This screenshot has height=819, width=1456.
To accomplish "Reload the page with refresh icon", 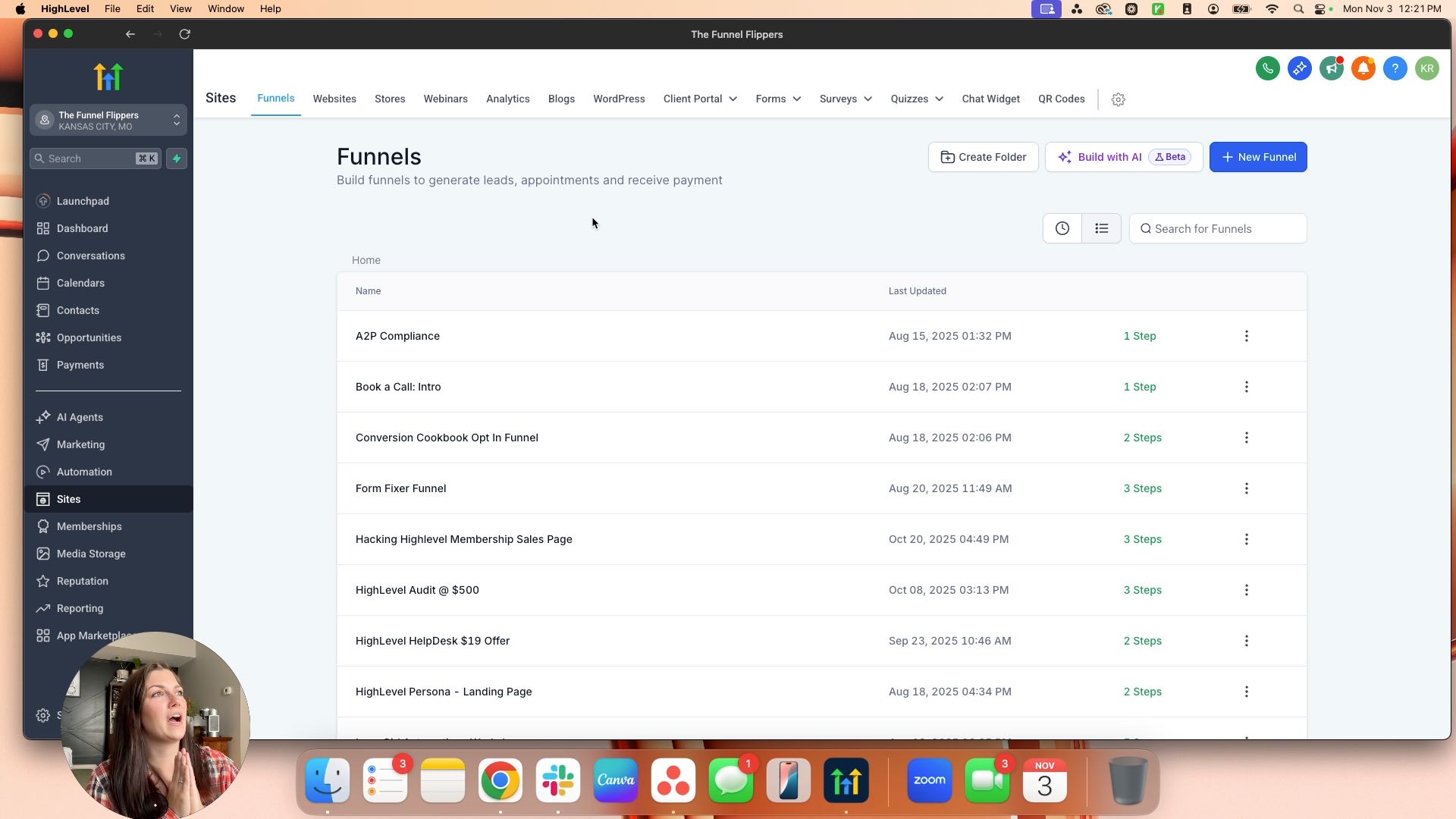I will click(x=184, y=34).
